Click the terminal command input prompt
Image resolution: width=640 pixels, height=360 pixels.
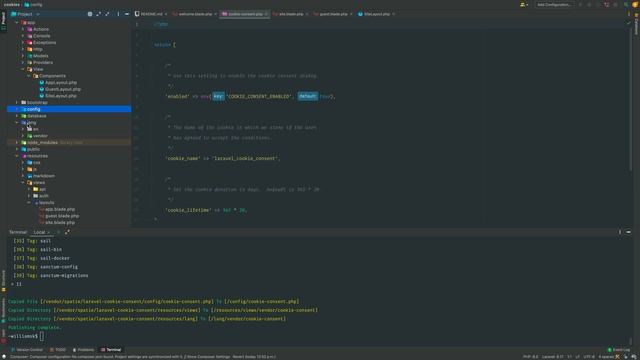(42, 336)
